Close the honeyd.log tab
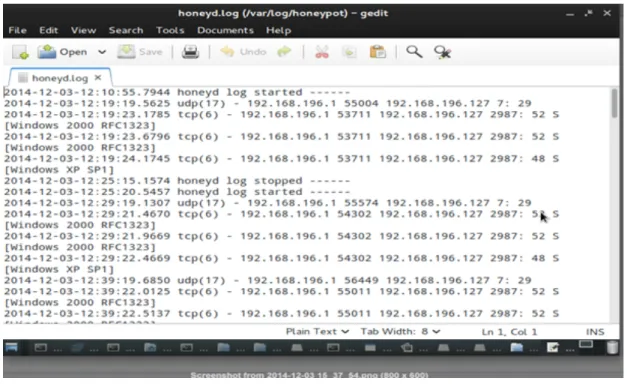Screen dimensions: 627x384 98,78
